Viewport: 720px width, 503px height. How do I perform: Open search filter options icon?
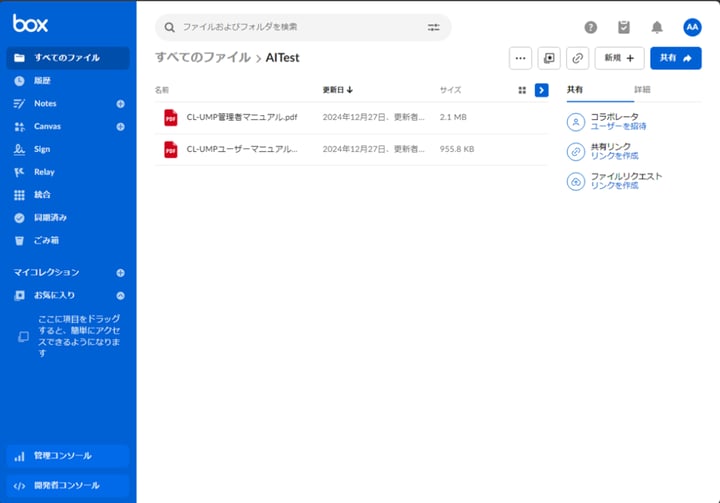433,27
